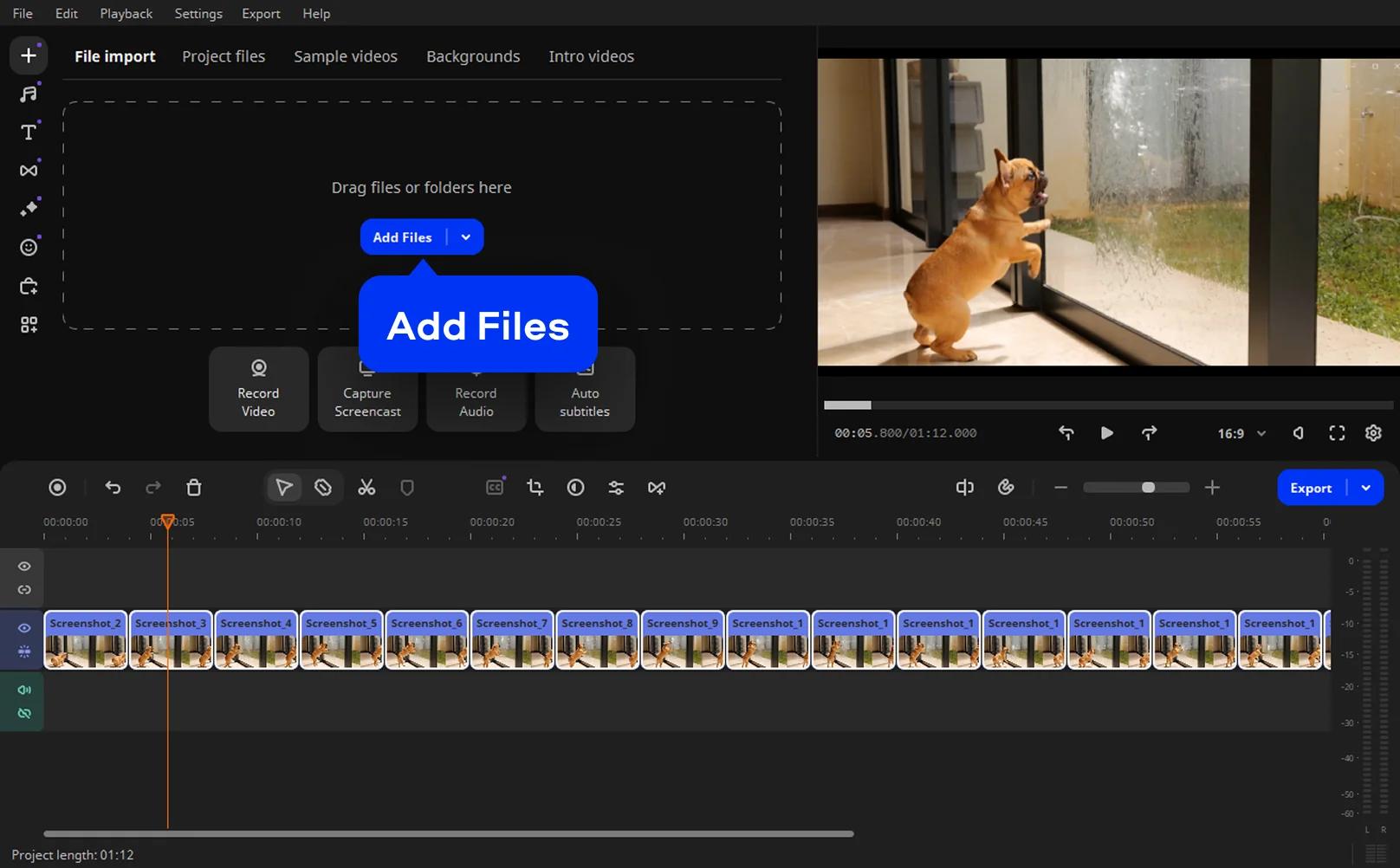Delete selected clip with trash icon
Image resolution: width=1400 pixels, height=868 pixels.
(x=194, y=488)
